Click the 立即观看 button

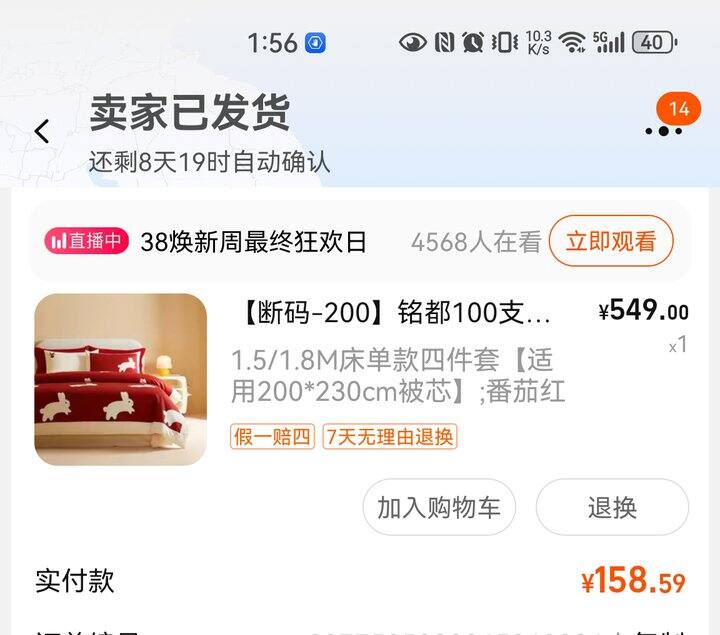coord(611,241)
